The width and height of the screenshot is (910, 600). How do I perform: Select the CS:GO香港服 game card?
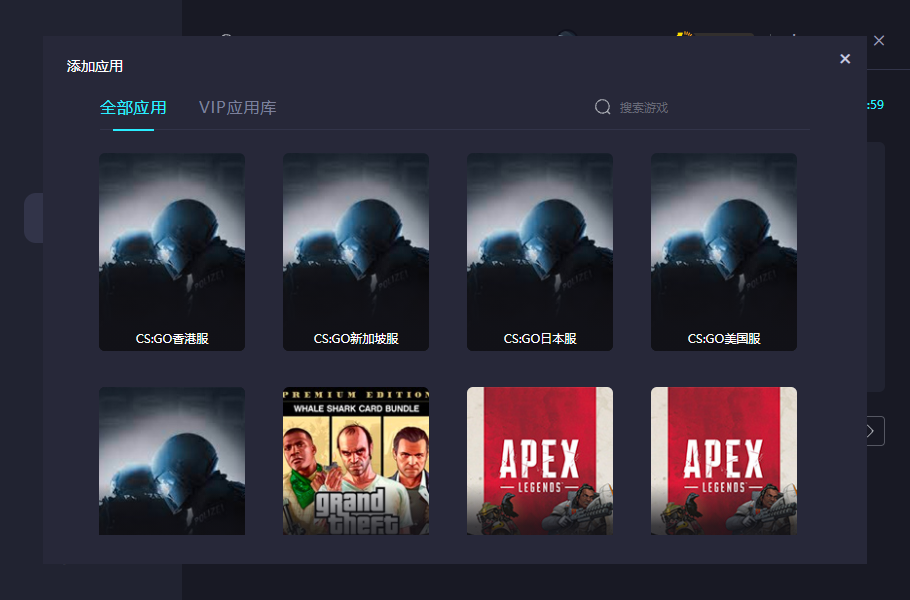pyautogui.click(x=172, y=252)
